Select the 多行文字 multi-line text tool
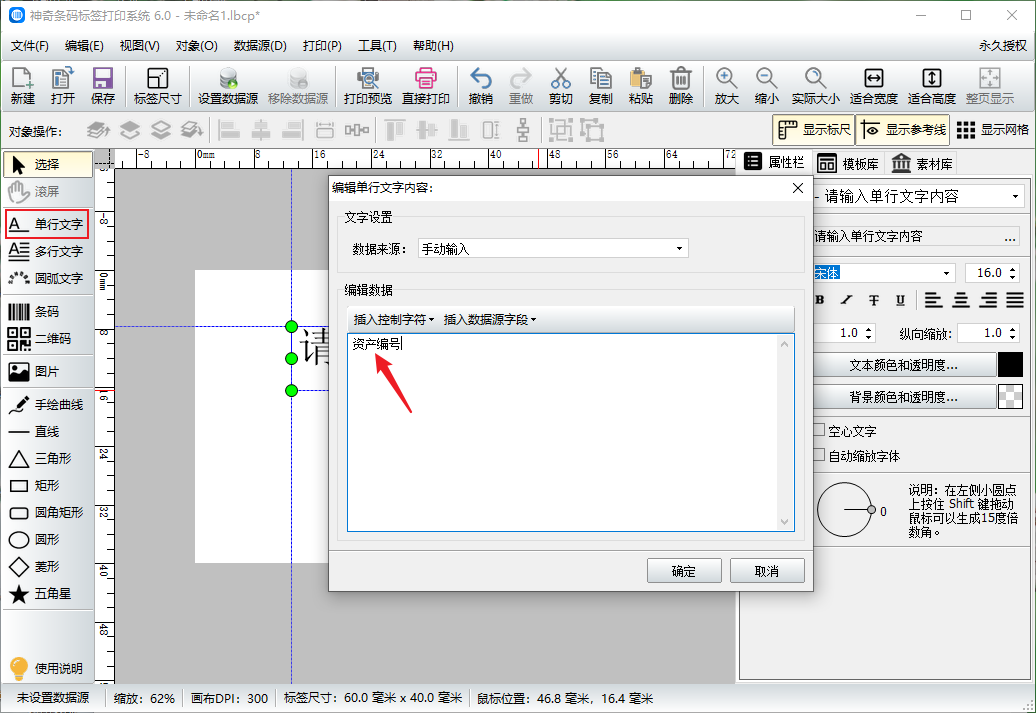Image resolution: width=1036 pixels, height=713 pixels. (x=47, y=251)
